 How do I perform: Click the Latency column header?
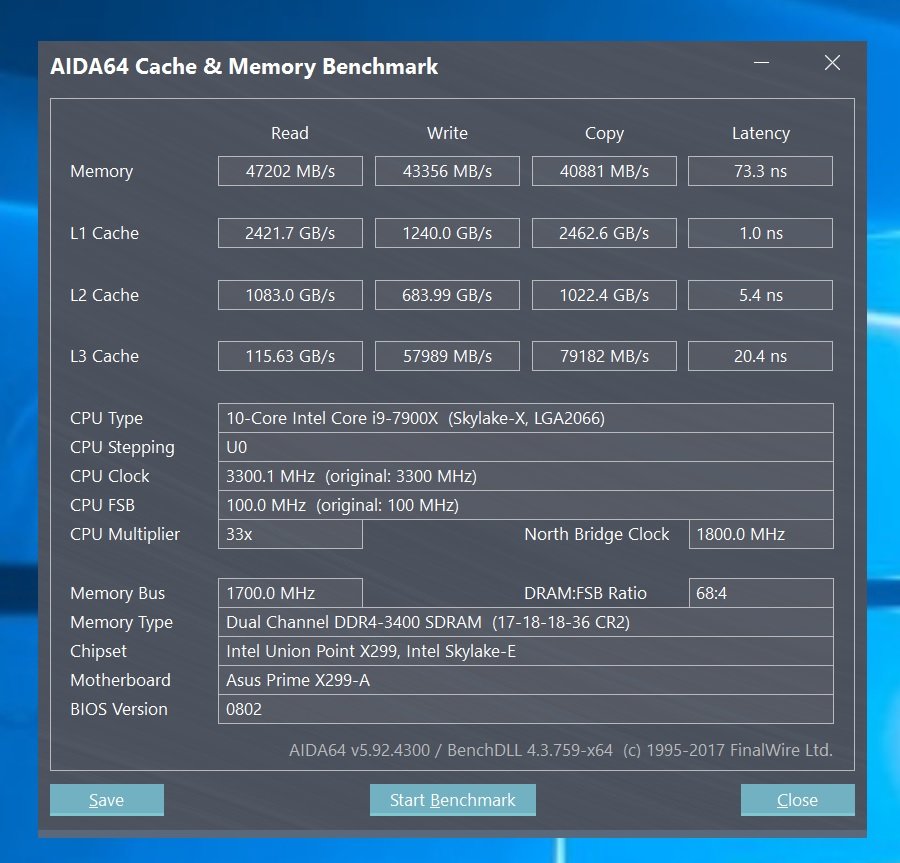[761, 134]
